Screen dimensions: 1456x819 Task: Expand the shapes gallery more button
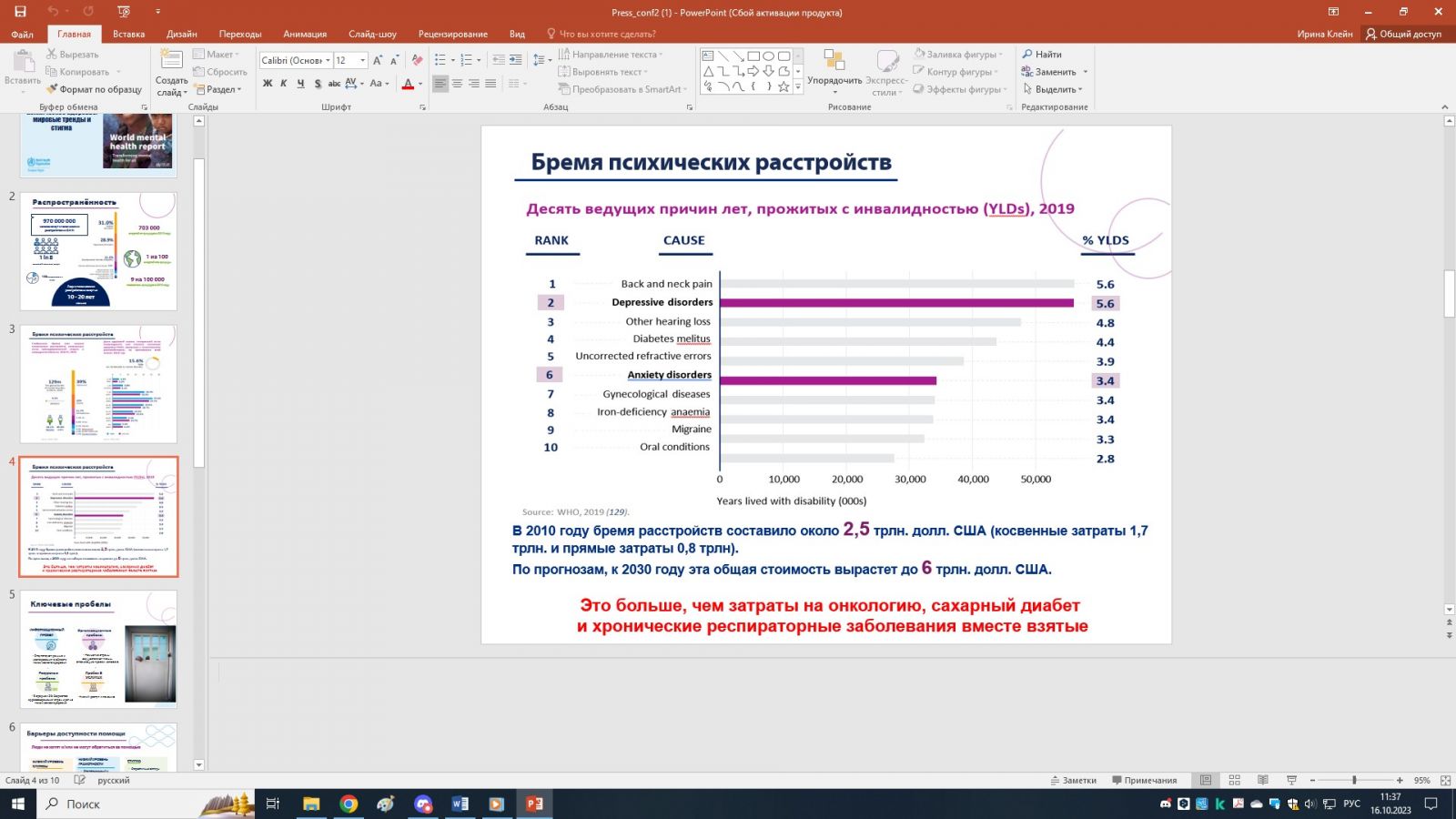(x=798, y=87)
